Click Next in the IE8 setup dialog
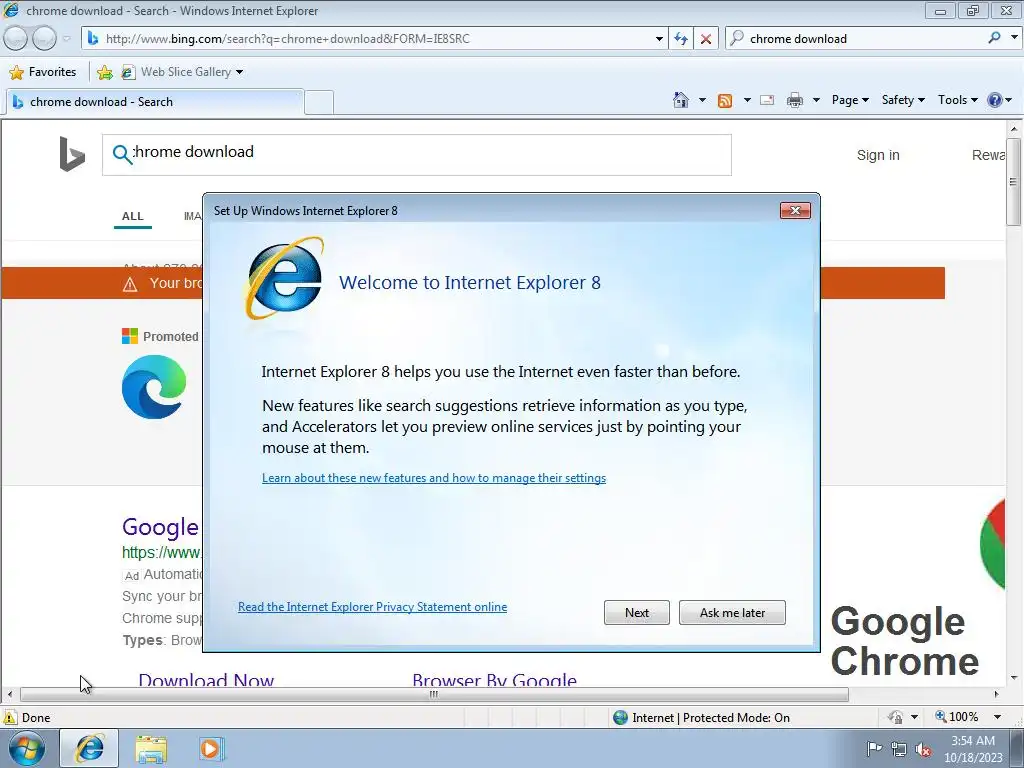 (x=637, y=613)
